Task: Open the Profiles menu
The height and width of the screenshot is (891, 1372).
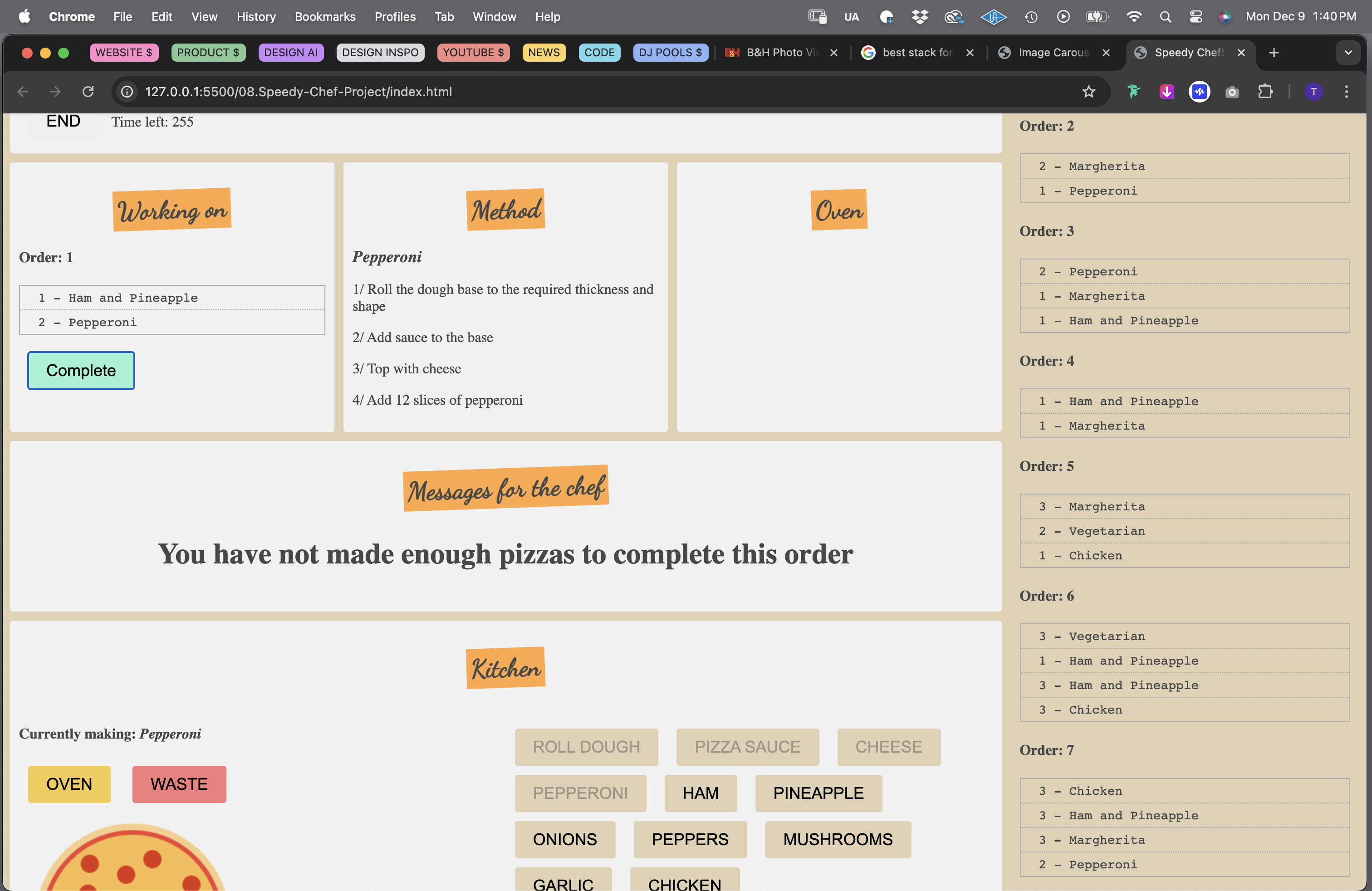Action: pyautogui.click(x=395, y=17)
